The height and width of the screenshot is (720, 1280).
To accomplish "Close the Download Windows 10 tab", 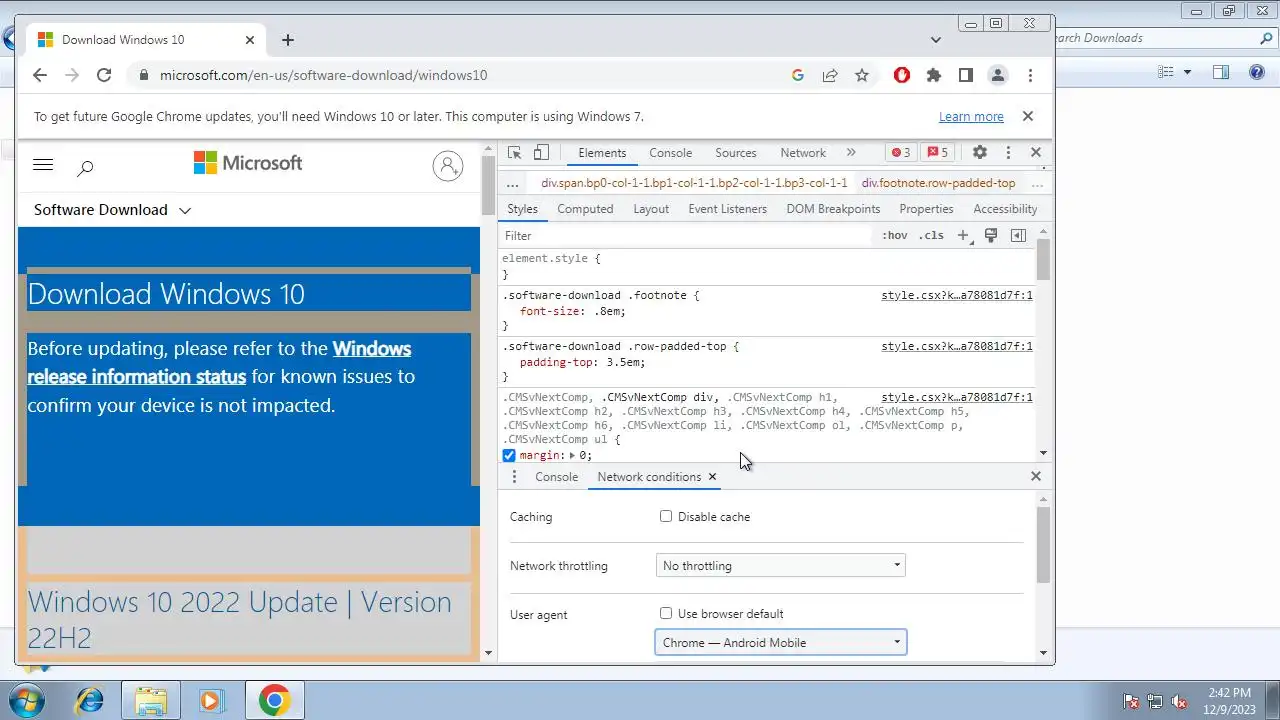I will pos(250,40).
